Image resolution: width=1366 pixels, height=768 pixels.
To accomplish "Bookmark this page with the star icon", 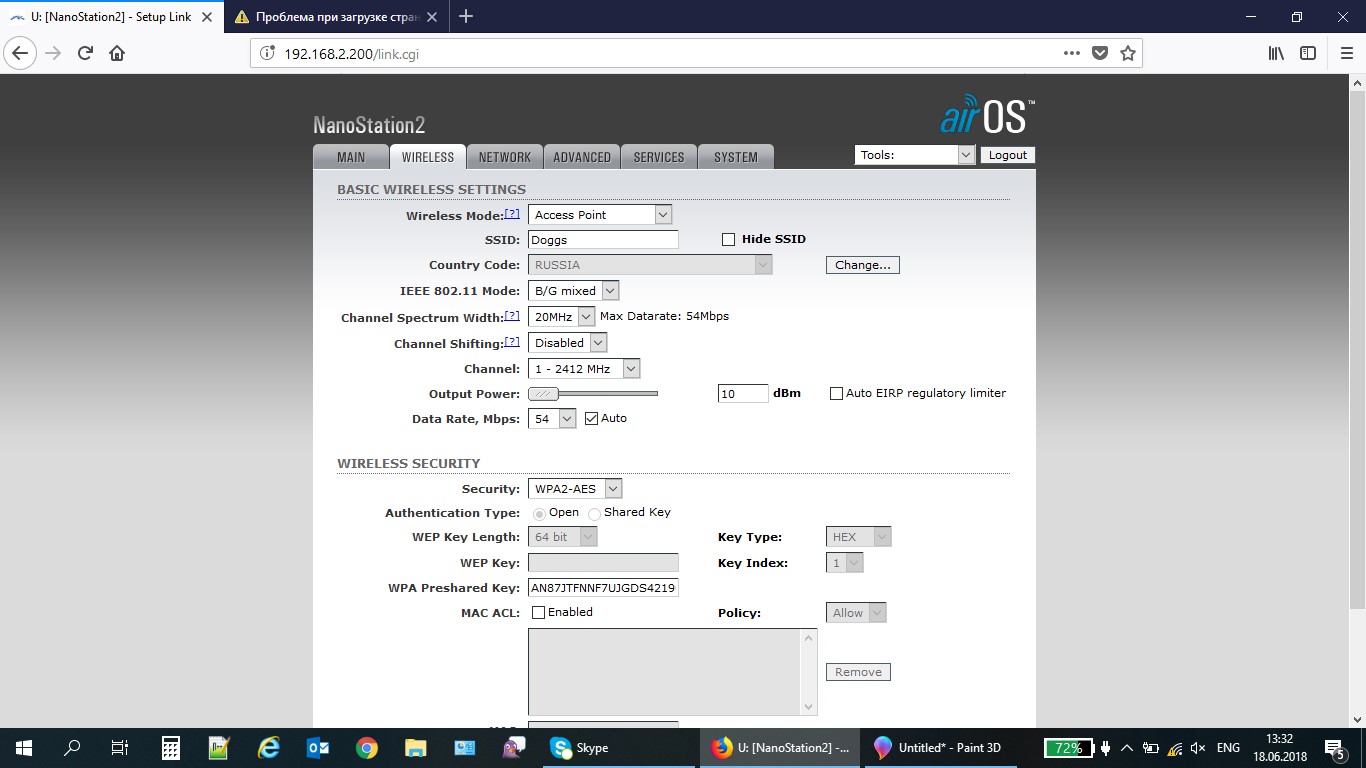I will [1128, 53].
